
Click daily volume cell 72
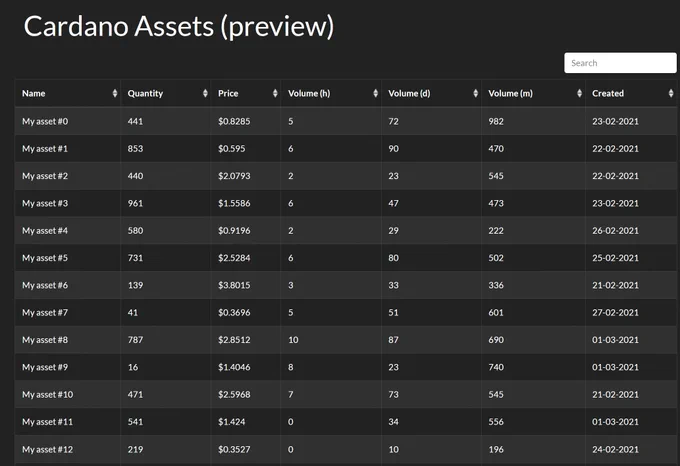tap(393, 121)
